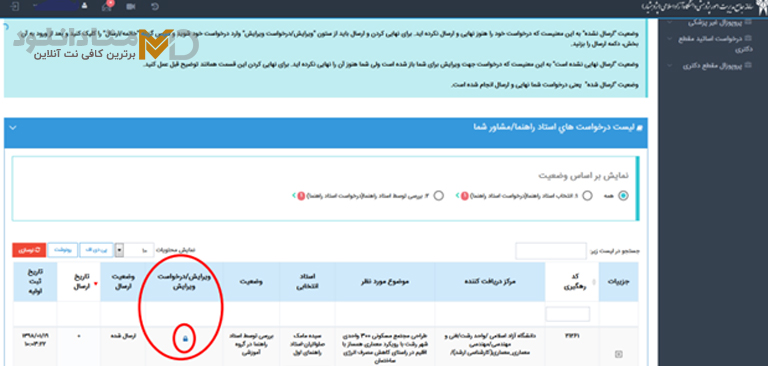This screenshot has height=366, width=768.
Task: Select the همه radio button
Action: click(x=624, y=195)
